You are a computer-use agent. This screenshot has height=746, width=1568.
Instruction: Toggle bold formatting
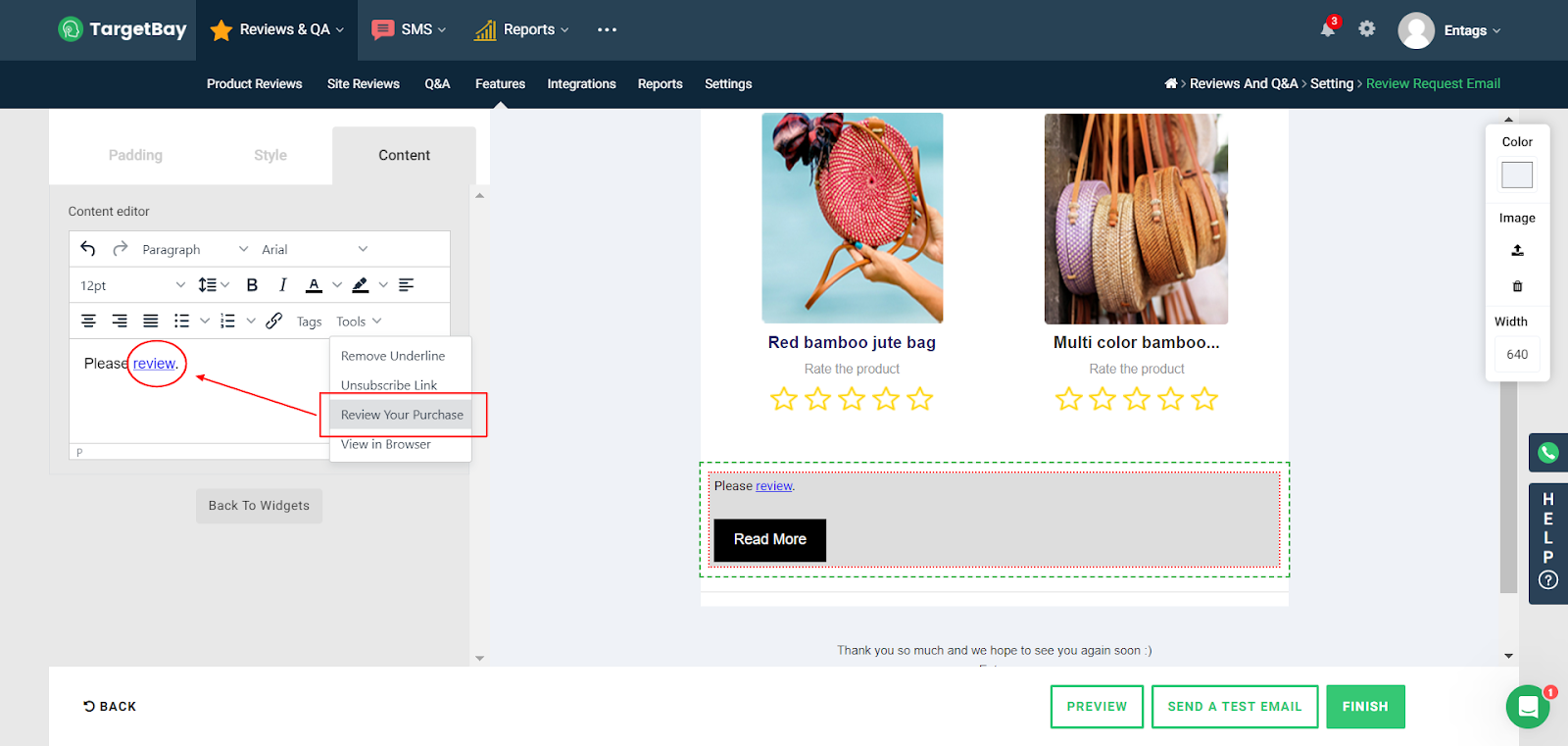coord(252,285)
